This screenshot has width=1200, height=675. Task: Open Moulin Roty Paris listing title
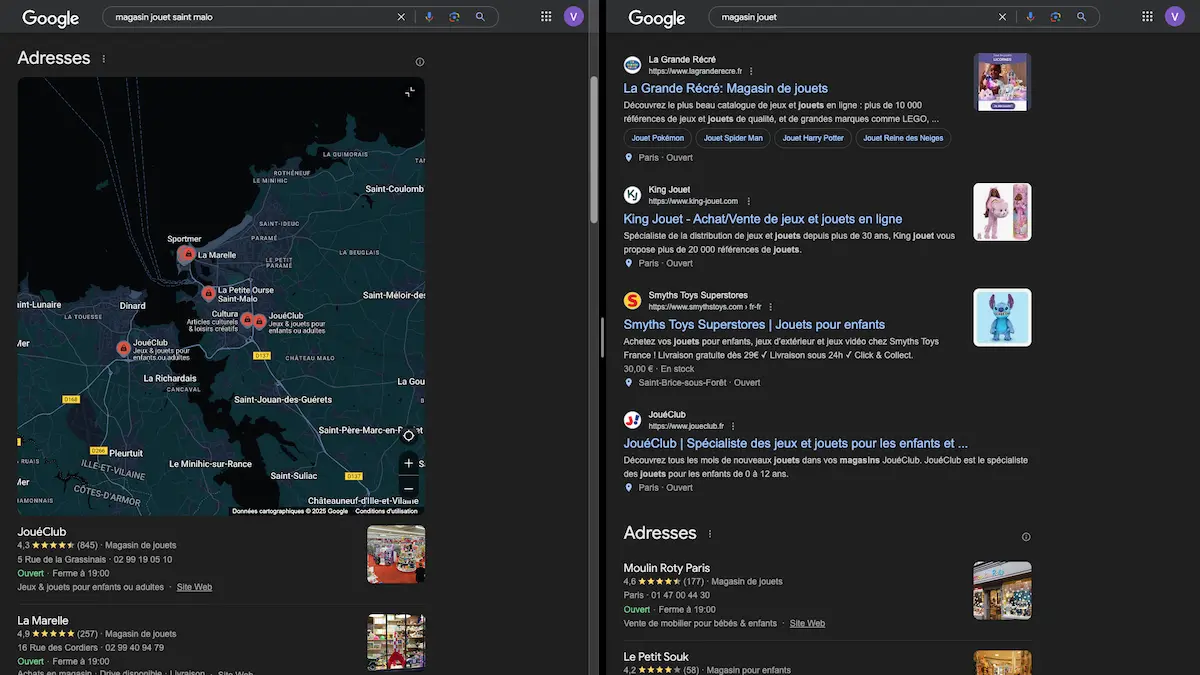(x=667, y=568)
